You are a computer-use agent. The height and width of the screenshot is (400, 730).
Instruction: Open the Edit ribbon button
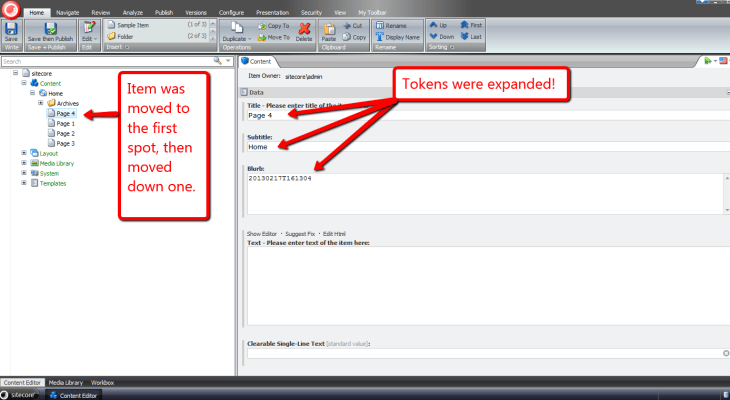coord(89,31)
